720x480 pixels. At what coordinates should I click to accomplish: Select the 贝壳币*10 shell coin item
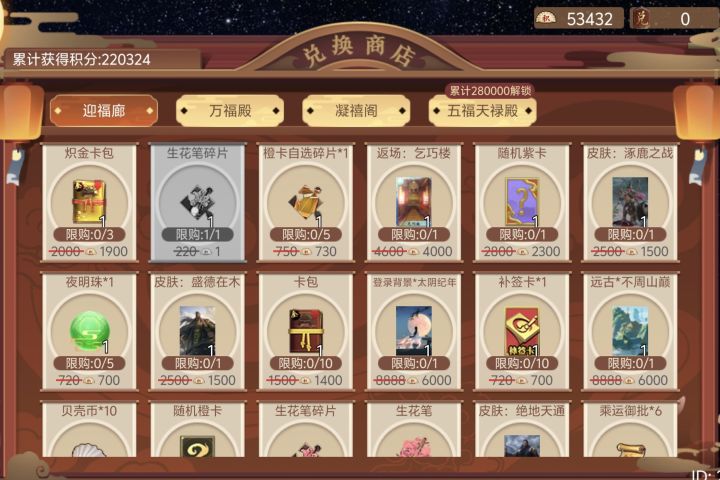pos(89,430)
